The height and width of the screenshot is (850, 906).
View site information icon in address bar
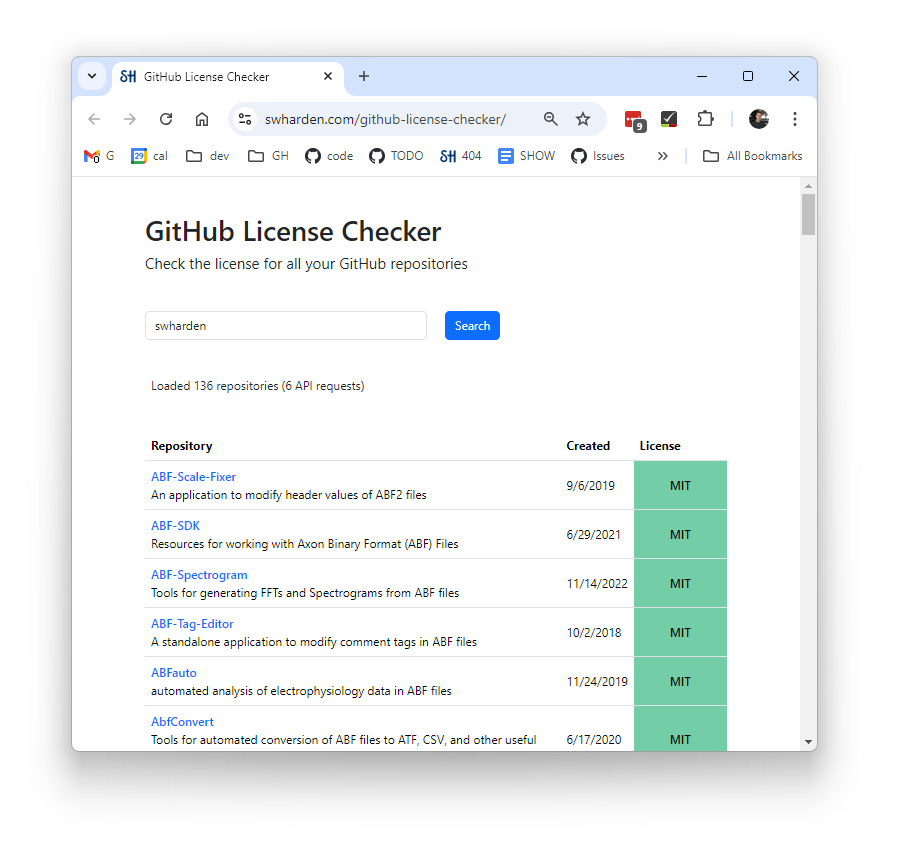[245, 119]
